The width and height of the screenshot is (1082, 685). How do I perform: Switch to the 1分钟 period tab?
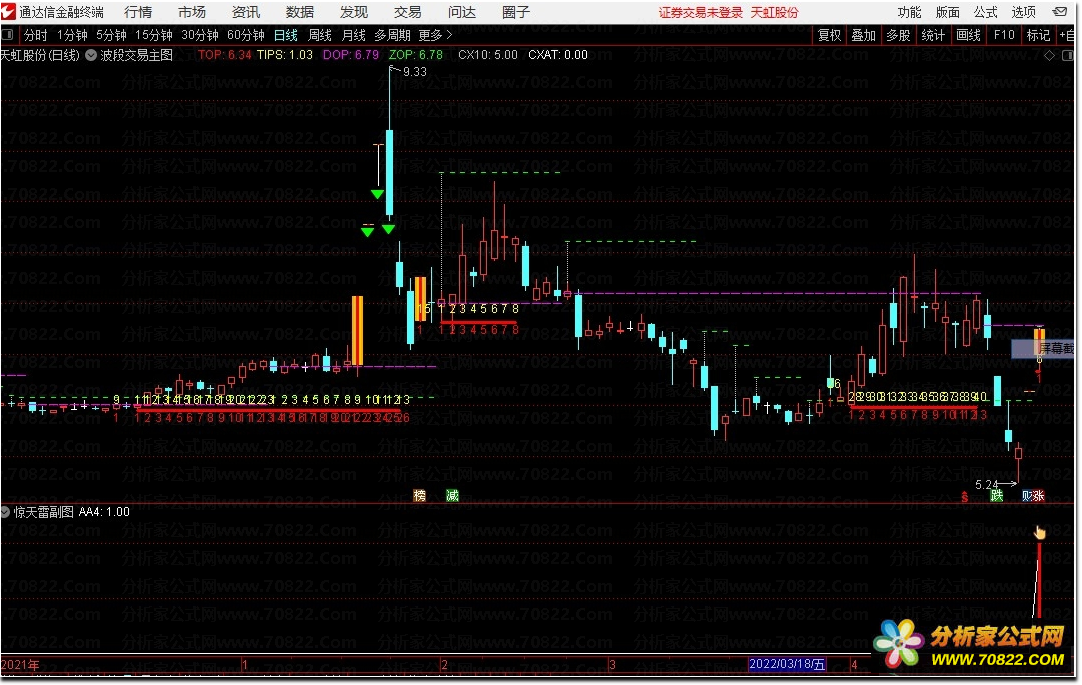72,34
